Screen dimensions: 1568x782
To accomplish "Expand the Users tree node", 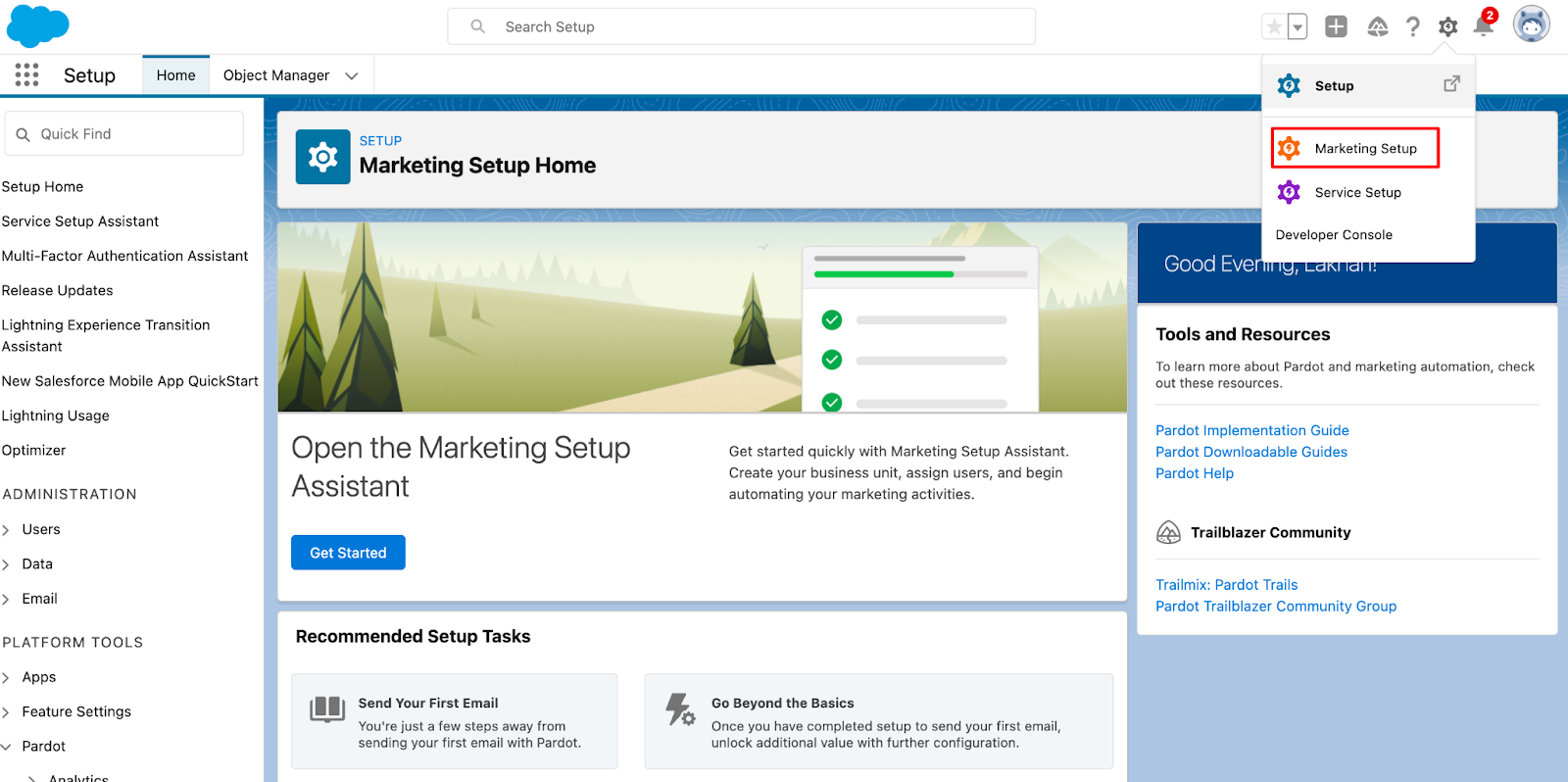I will (6, 530).
